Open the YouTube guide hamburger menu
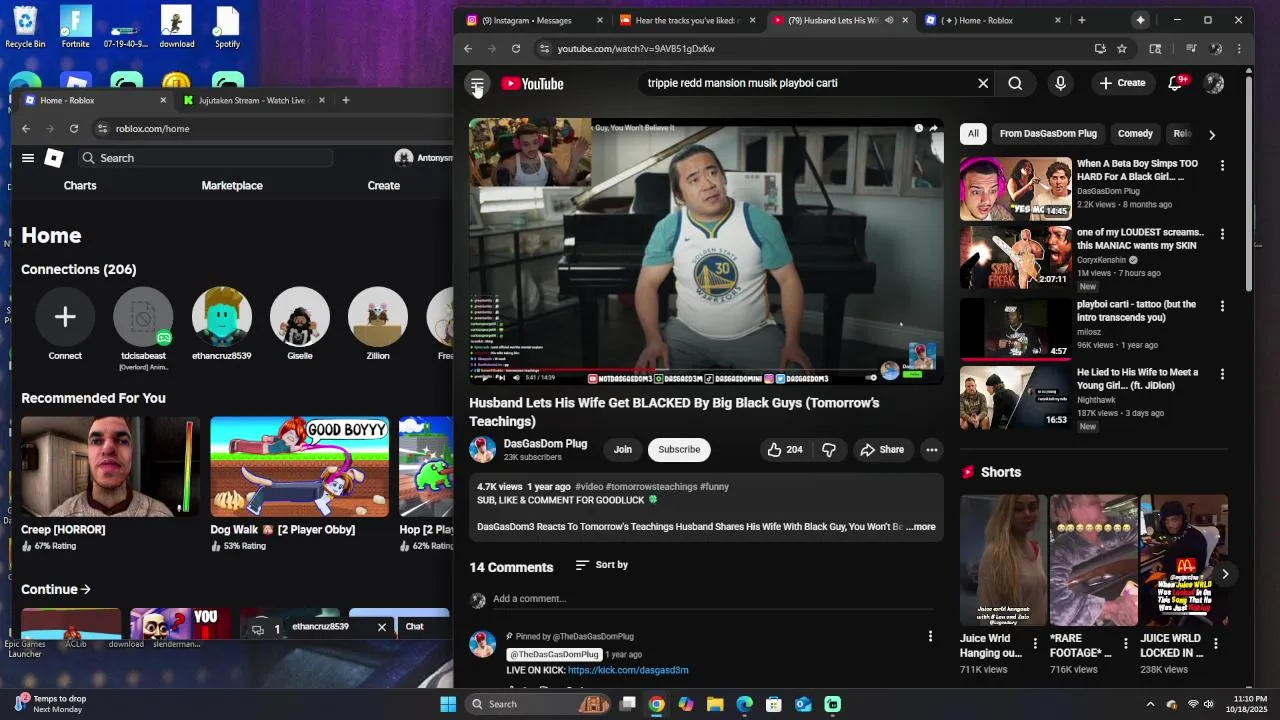1280x720 pixels. click(477, 84)
